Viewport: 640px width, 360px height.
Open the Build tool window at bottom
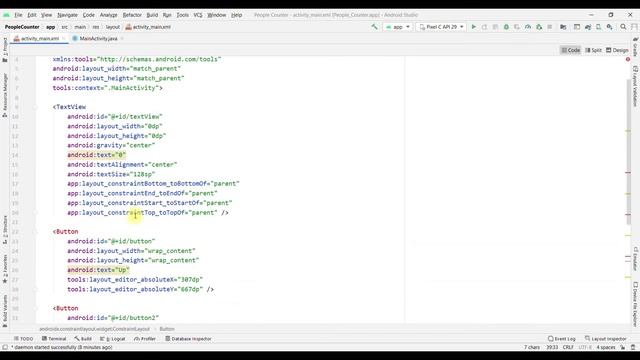click(x=83, y=339)
